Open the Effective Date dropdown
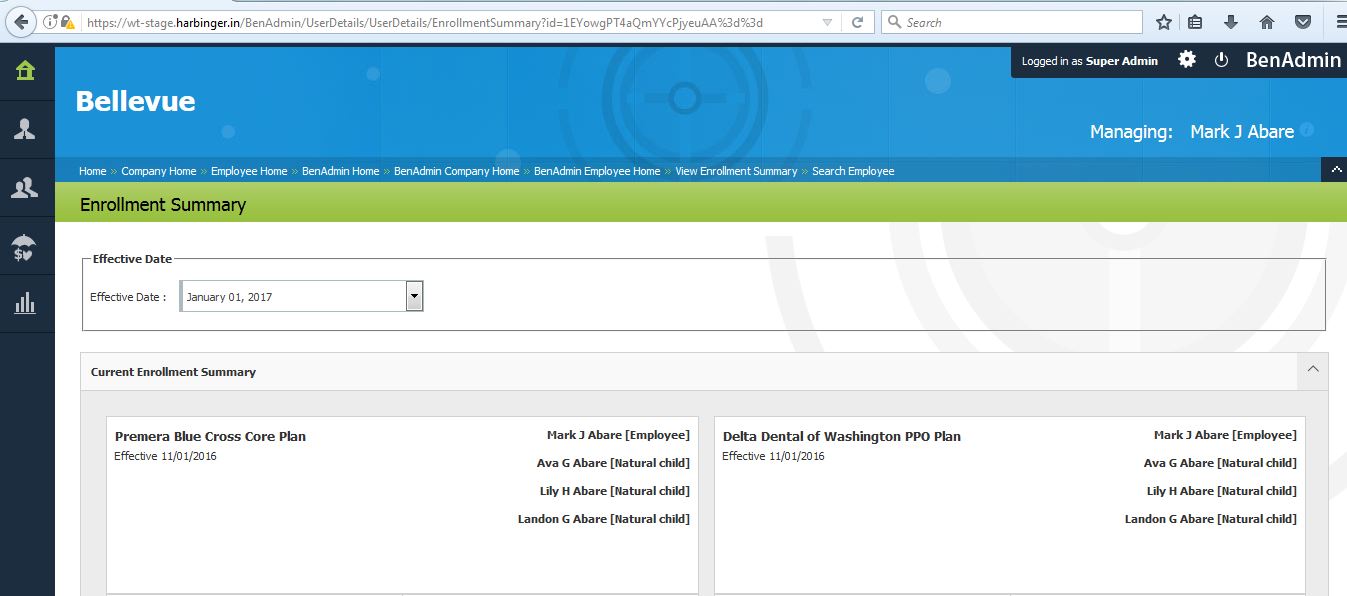 coord(414,296)
